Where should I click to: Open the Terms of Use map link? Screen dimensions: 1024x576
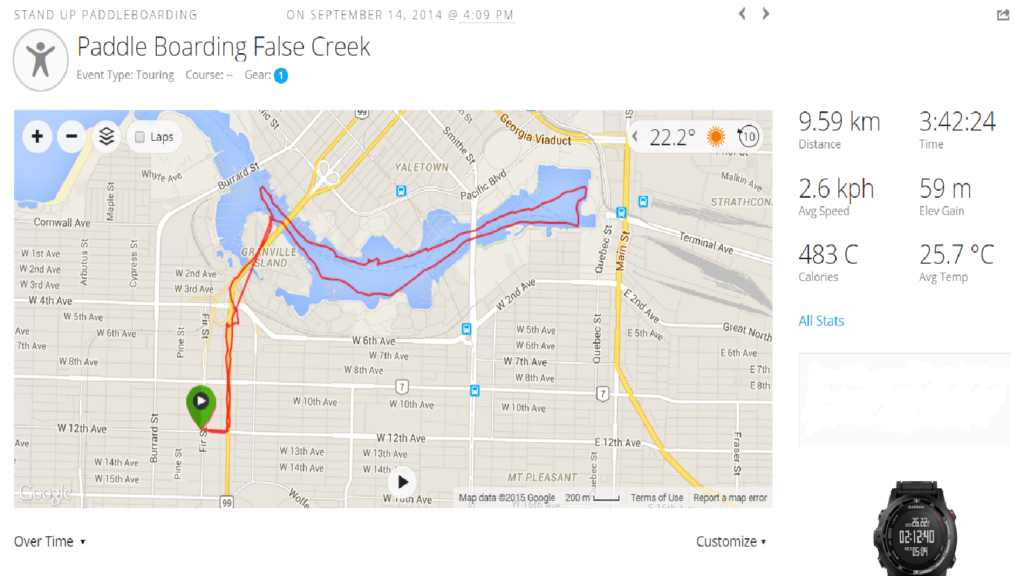tap(657, 498)
